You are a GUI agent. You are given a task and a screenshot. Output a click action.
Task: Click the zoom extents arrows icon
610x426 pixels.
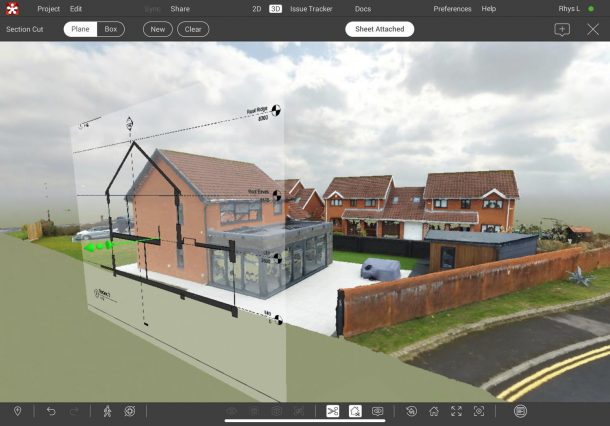456,411
